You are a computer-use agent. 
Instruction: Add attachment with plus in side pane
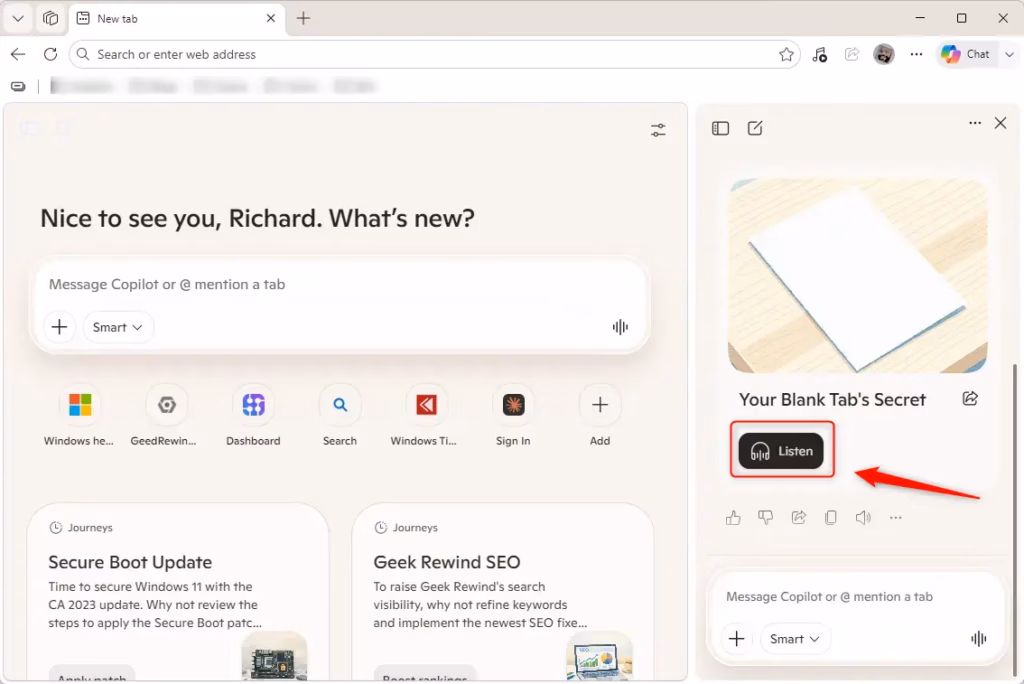coord(737,639)
